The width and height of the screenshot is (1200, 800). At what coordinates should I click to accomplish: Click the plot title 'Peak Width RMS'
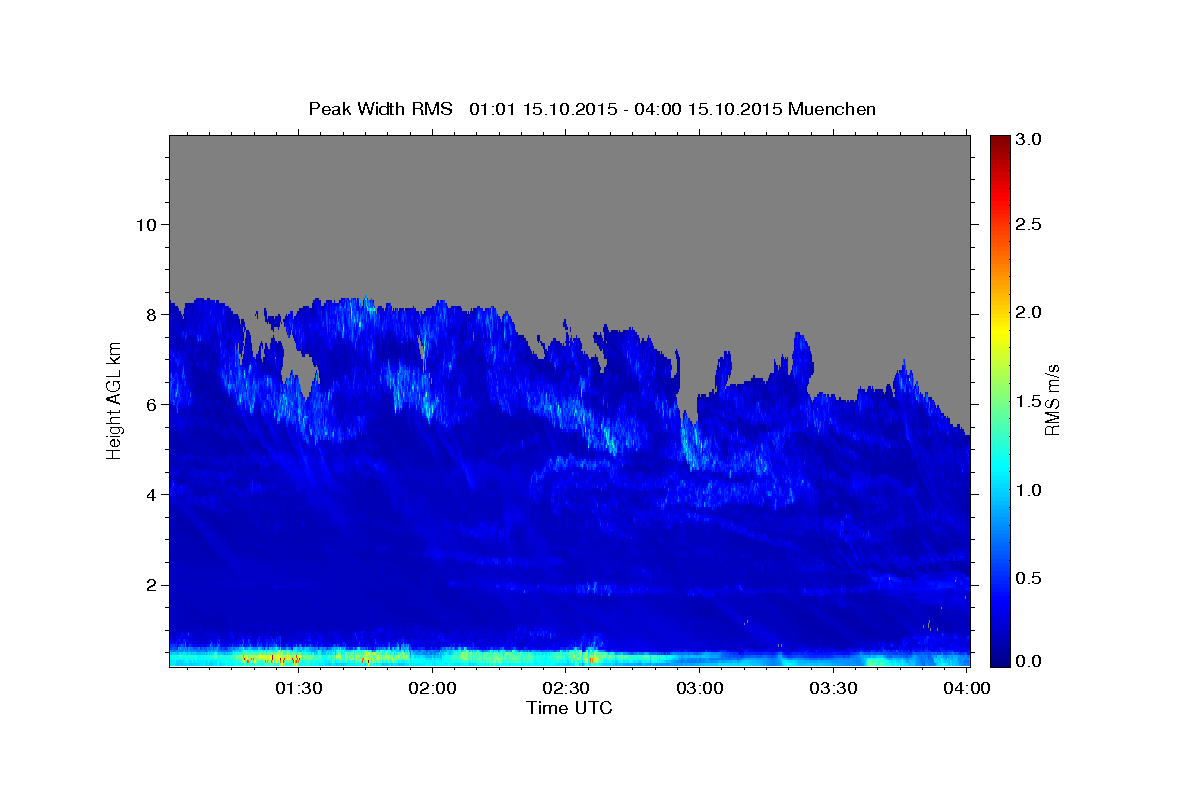tap(381, 109)
